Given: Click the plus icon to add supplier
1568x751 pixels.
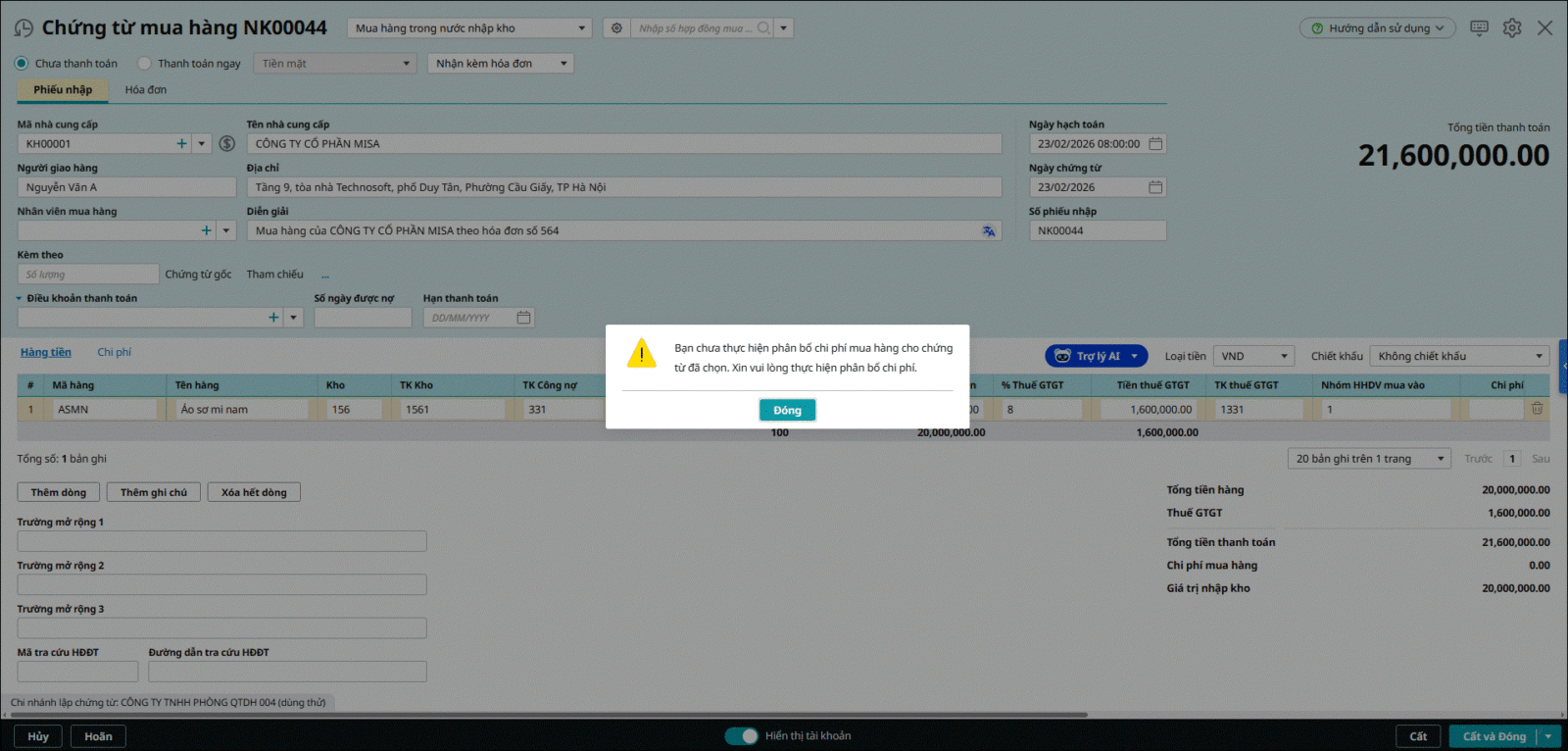Looking at the screenshot, I should click(x=181, y=144).
